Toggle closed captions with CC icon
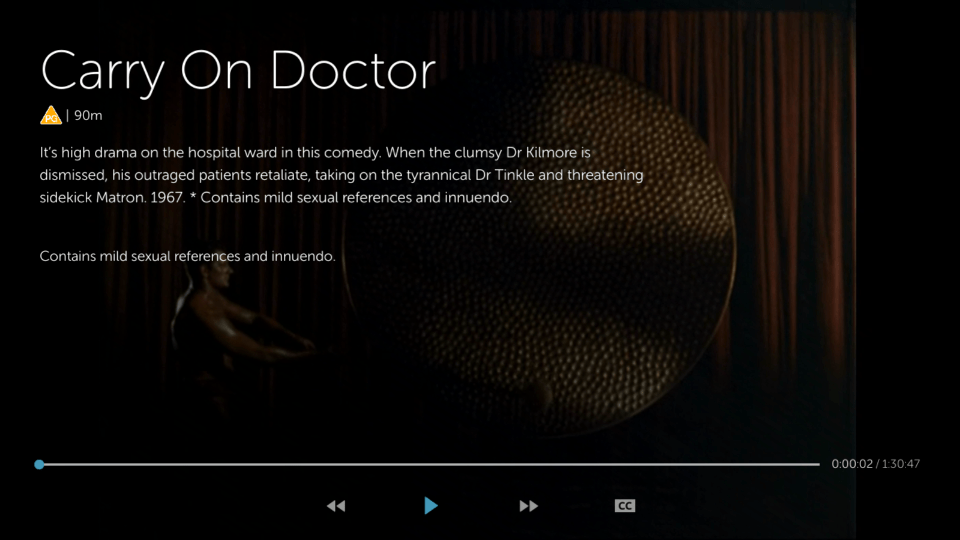Screen dimensions: 960x540 click(624, 506)
